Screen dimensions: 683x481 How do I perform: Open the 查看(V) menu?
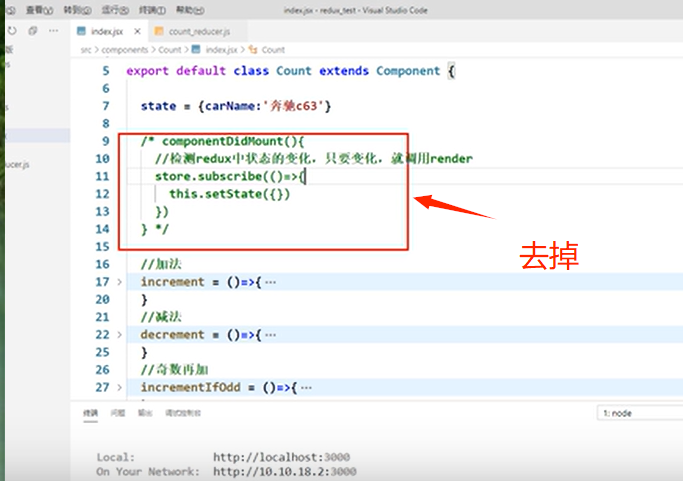[39, 10]
